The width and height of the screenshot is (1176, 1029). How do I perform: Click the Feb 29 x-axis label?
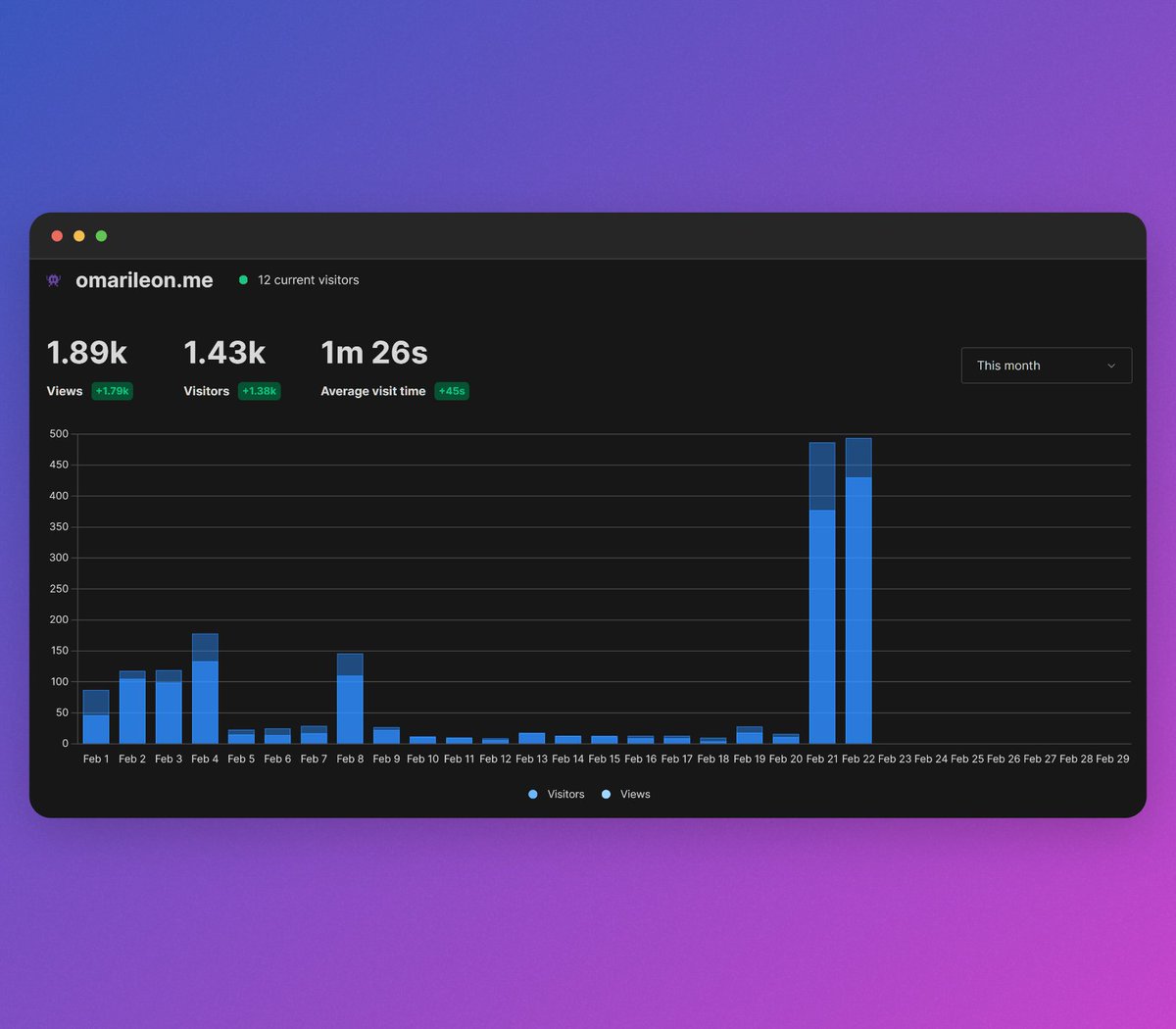point(1112,759)
